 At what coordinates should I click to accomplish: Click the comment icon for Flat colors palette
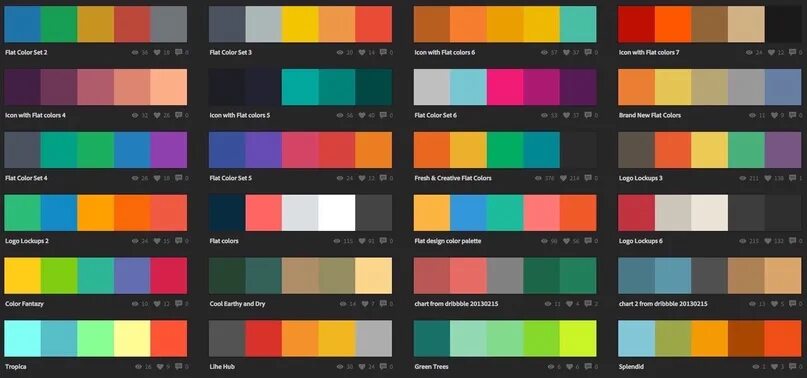click(x=383, y=241)
